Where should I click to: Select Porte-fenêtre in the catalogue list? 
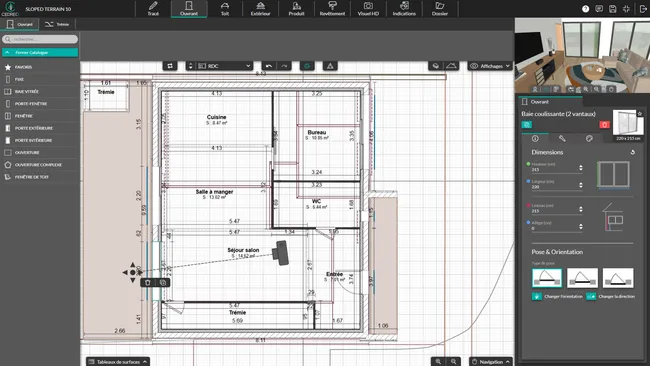pos(31,104)
